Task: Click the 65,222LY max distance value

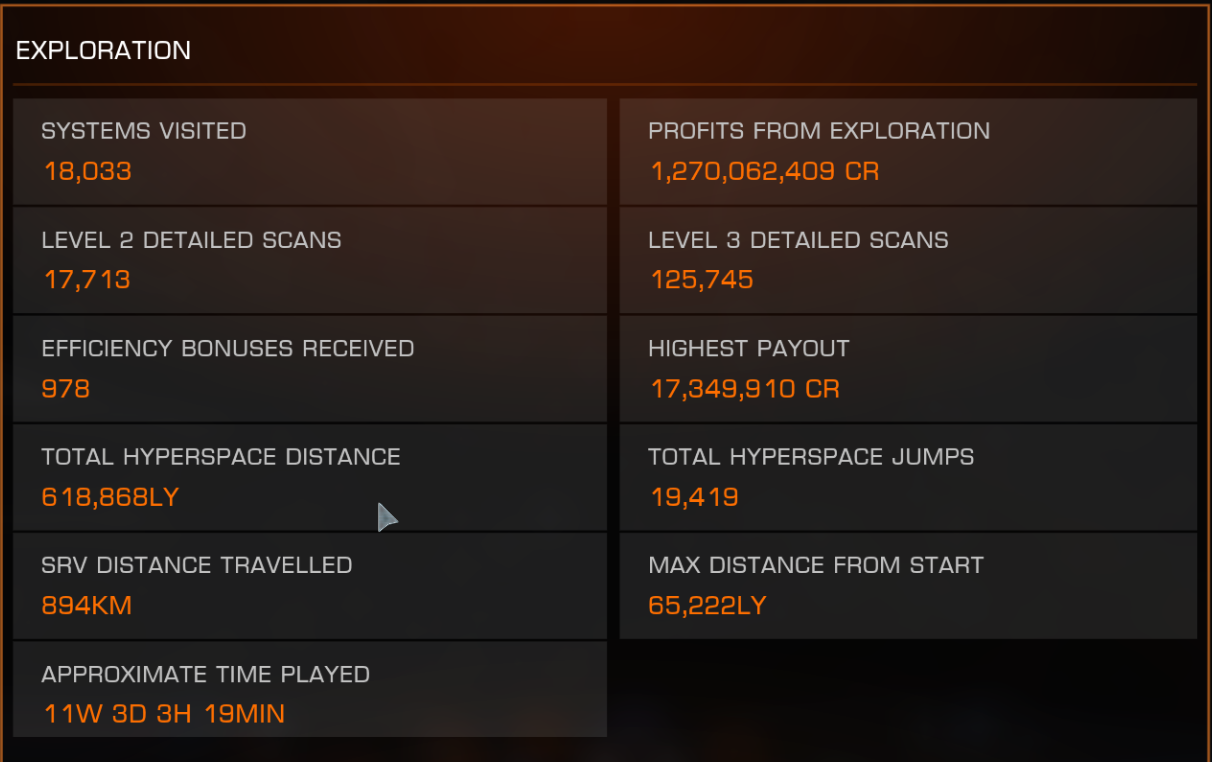Action: pos(707,605)
